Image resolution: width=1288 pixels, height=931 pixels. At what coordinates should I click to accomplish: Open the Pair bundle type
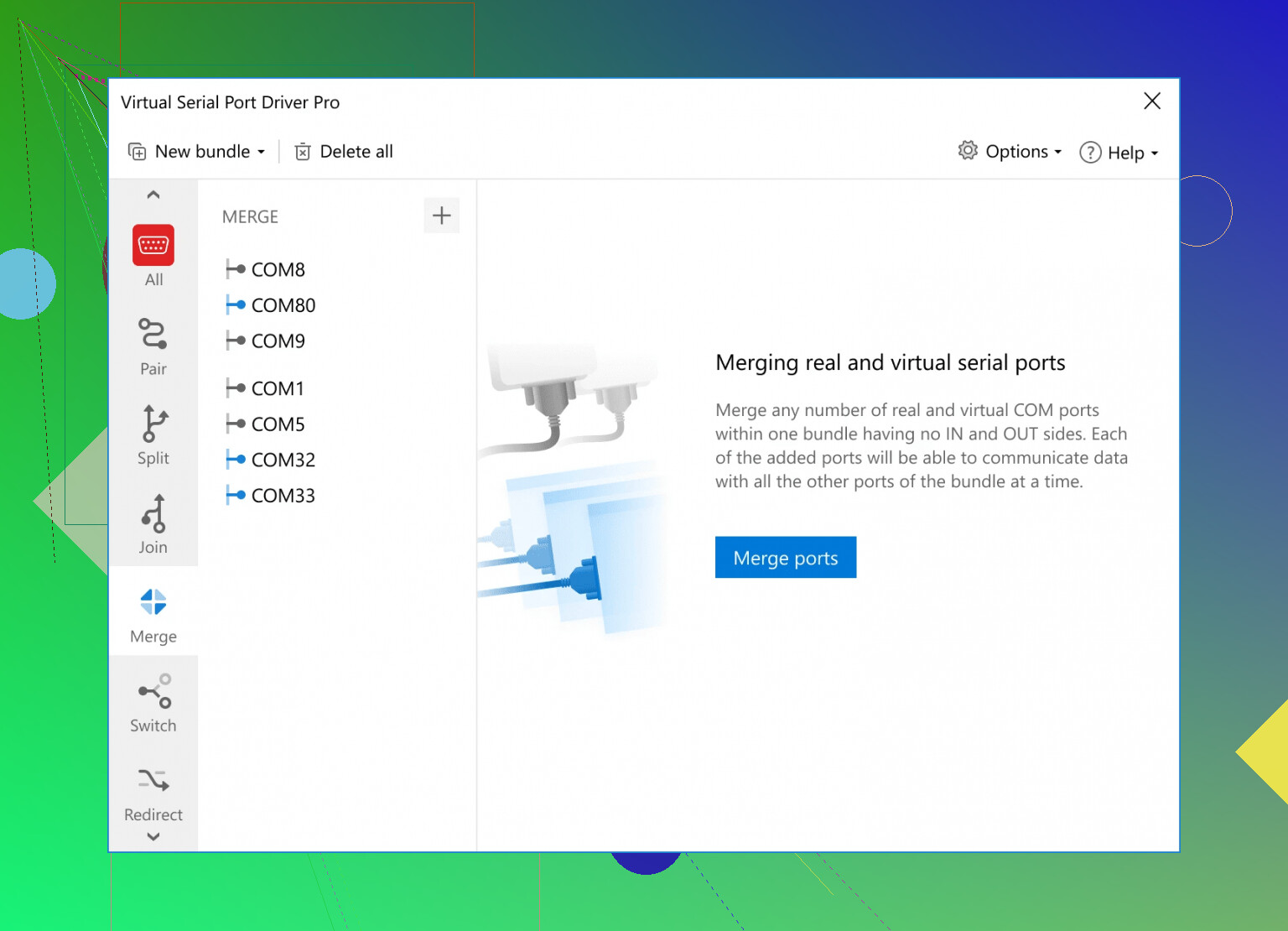[153, 346]
